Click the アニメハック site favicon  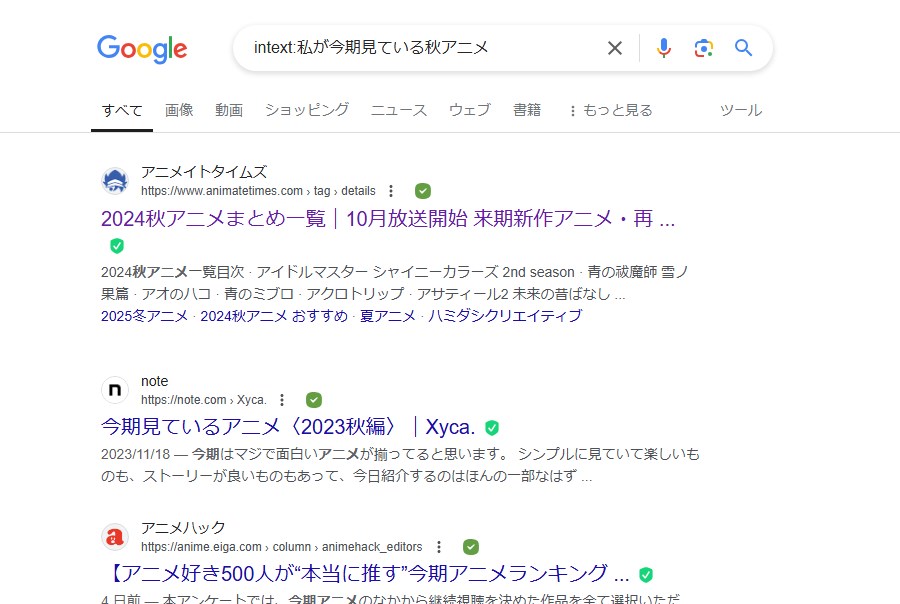pos(115,537)
